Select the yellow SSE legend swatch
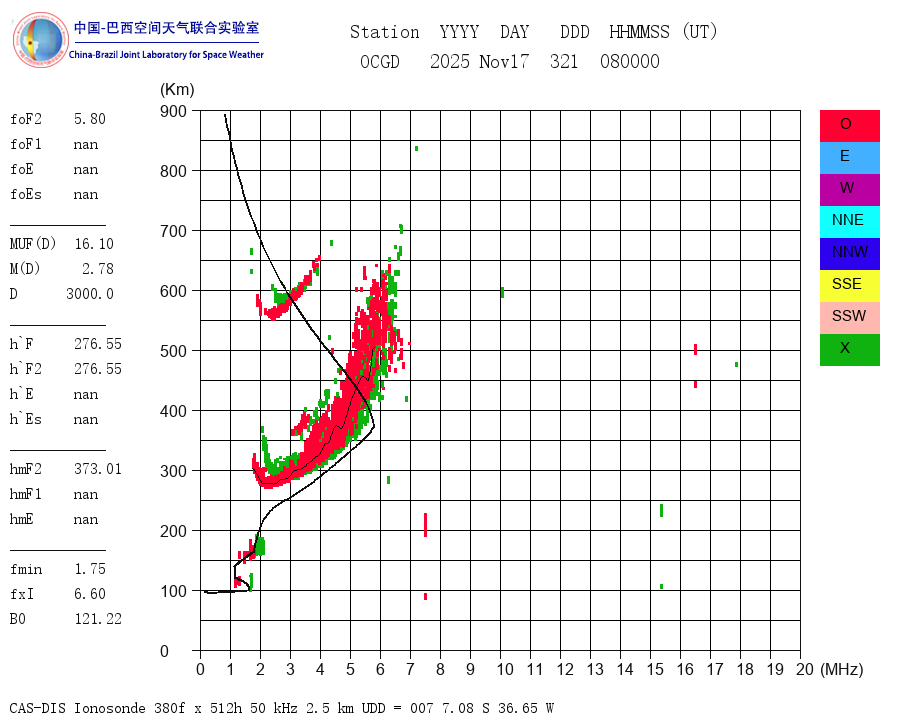The height and width of the screenshot is (720, 900). [849, 286]
